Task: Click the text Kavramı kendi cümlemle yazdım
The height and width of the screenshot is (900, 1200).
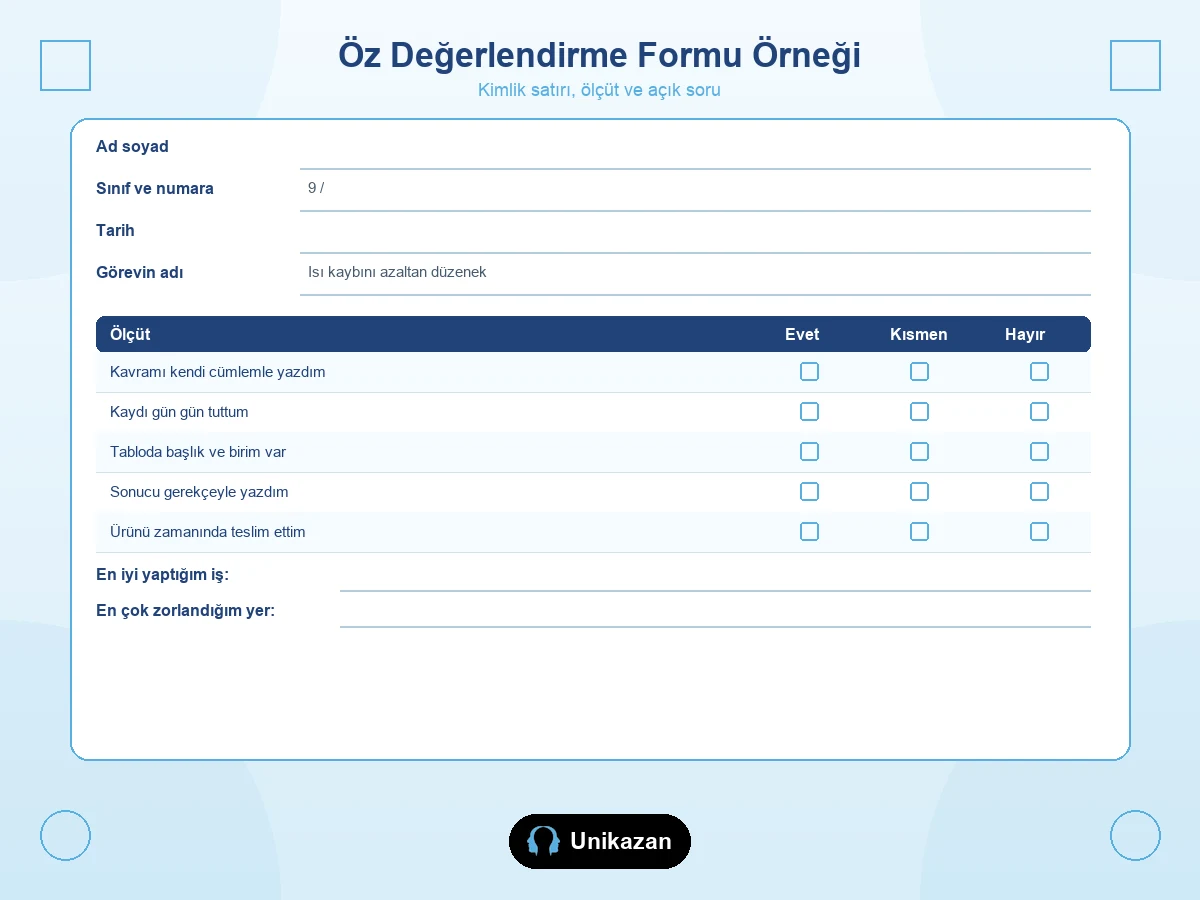Action: tap(218, 372)
